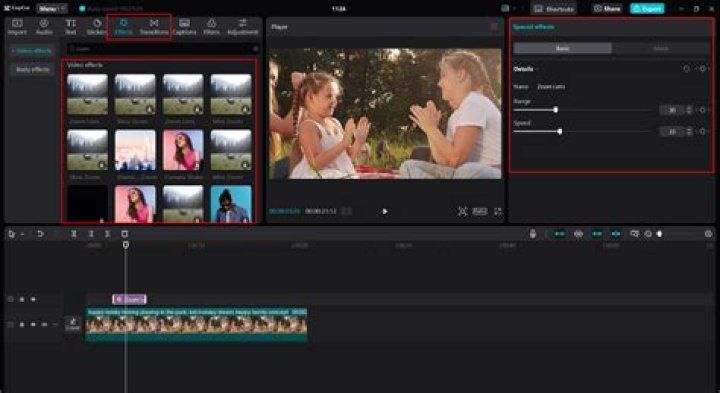Mute the main video track
Image resolution: width=720 pixels, height=393 pixels.
coord(44,325)
